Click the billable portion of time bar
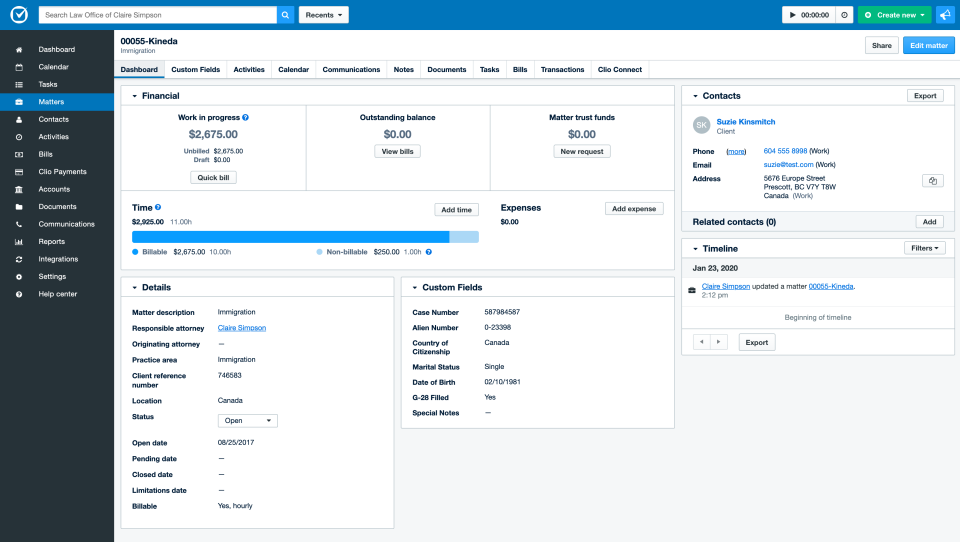This screenshot has width=960, height=542. tap(291, 237)
